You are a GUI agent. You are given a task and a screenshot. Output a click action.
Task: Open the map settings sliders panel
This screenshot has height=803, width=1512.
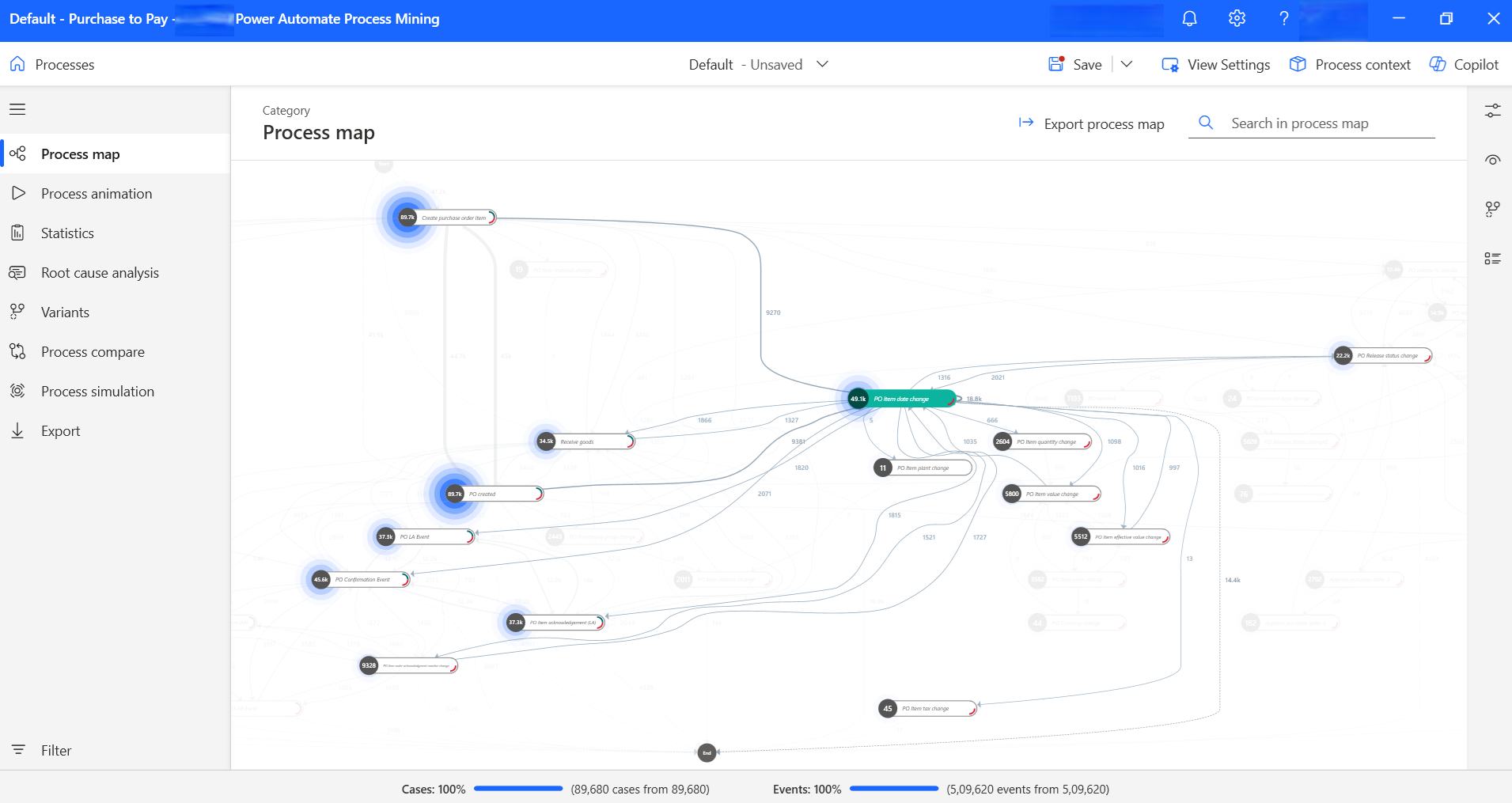coord(1494,111)
